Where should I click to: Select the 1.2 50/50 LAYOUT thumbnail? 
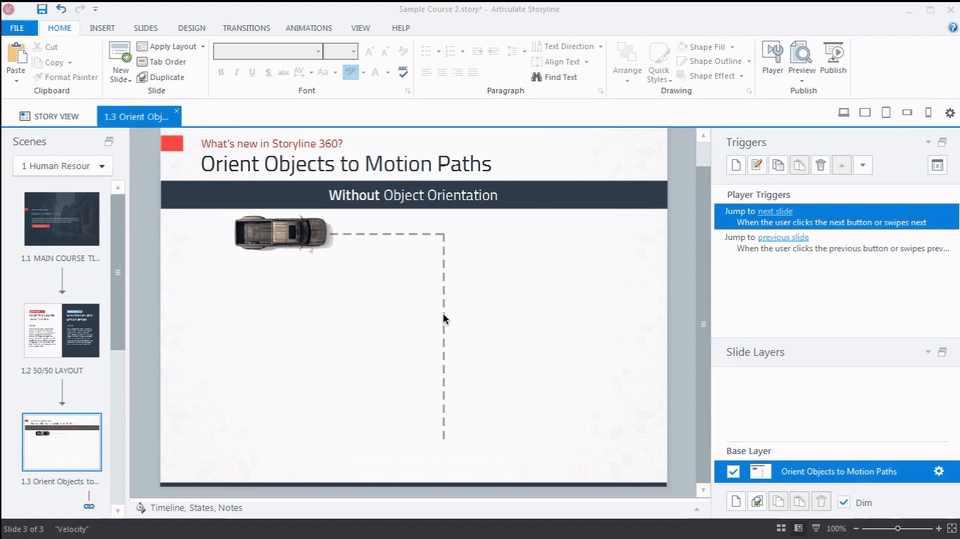(62, 330)
